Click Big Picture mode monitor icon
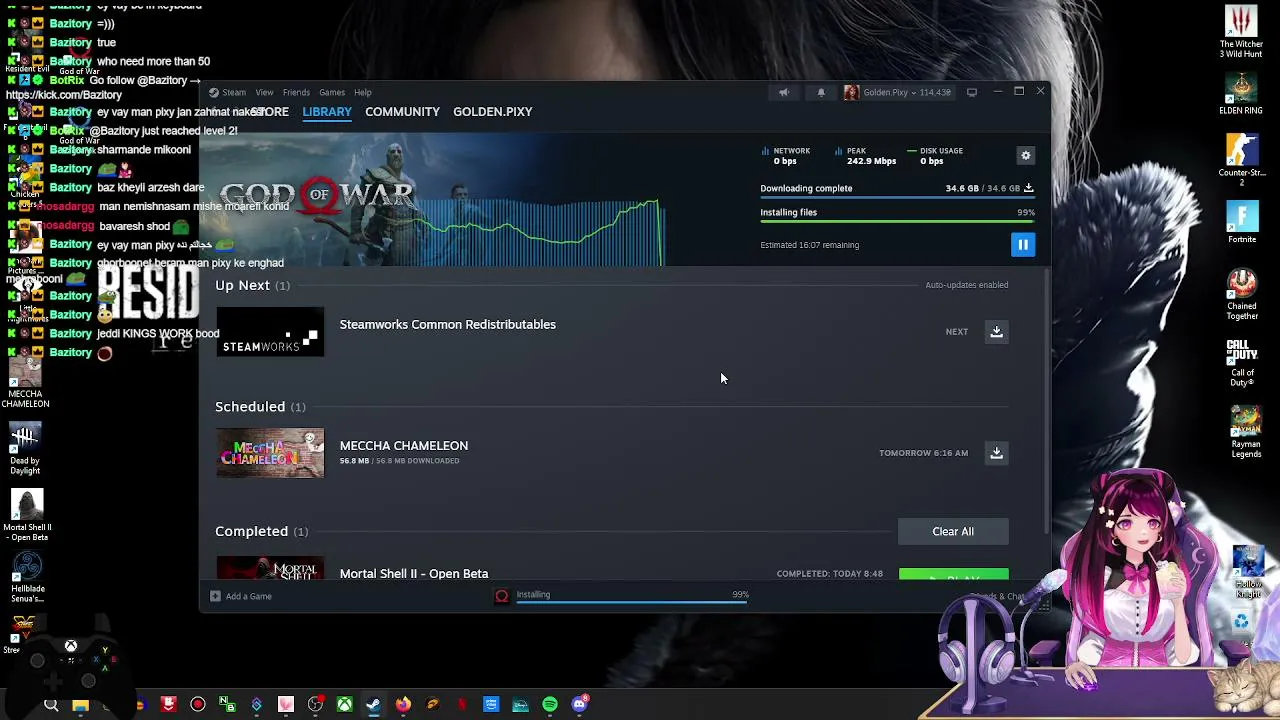Screen dimensions: 1280x720 [972, 92]
